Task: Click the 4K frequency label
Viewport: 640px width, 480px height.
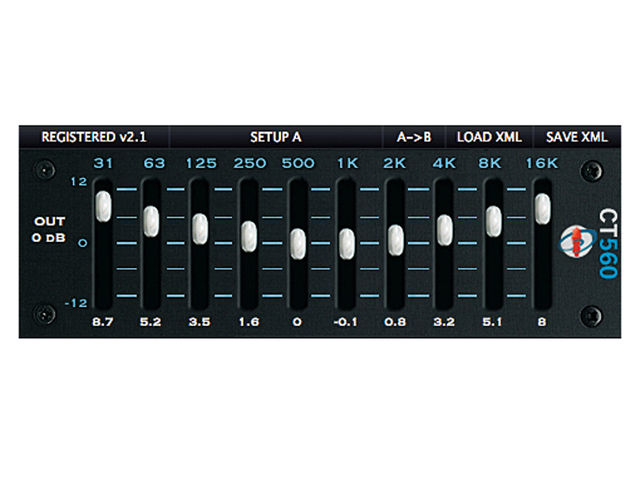Action: pyautogui.click(x=444, y=163)
